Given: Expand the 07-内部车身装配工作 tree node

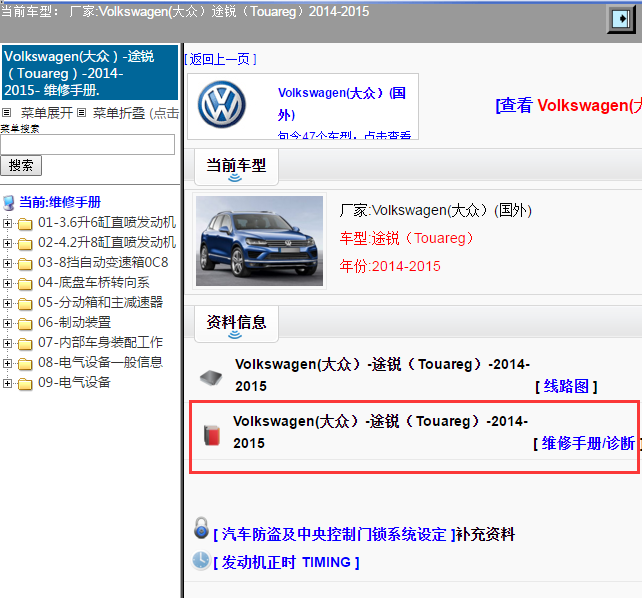Looking at the screenshot, I should pos(7,343).
